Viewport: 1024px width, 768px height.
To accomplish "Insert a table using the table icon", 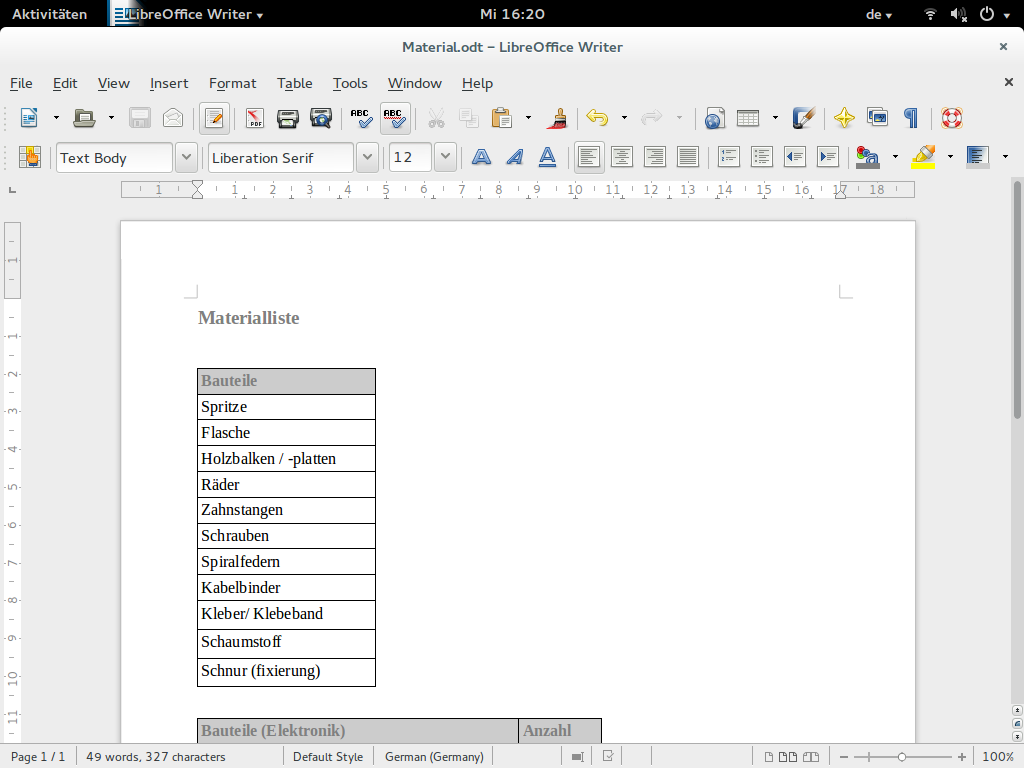I will coord(748,118).
